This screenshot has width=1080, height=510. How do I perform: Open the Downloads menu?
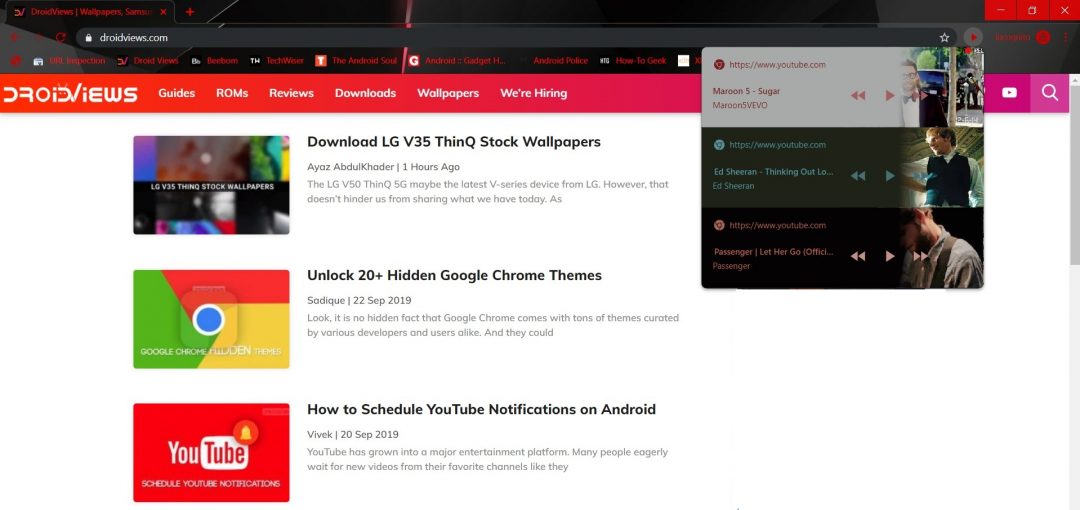(365, 93)
